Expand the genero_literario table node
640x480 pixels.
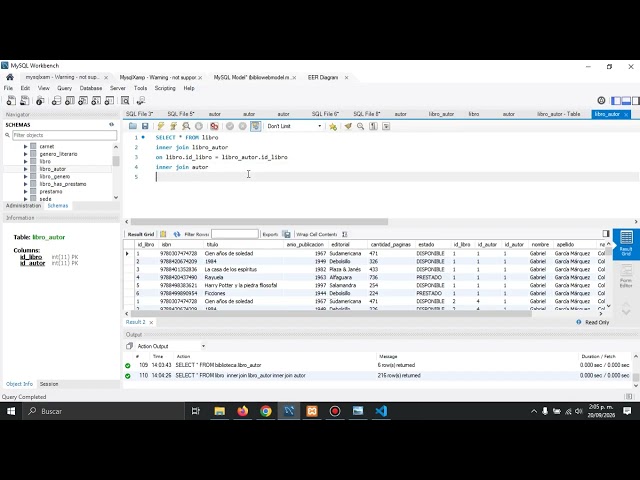tap(25, 154)
